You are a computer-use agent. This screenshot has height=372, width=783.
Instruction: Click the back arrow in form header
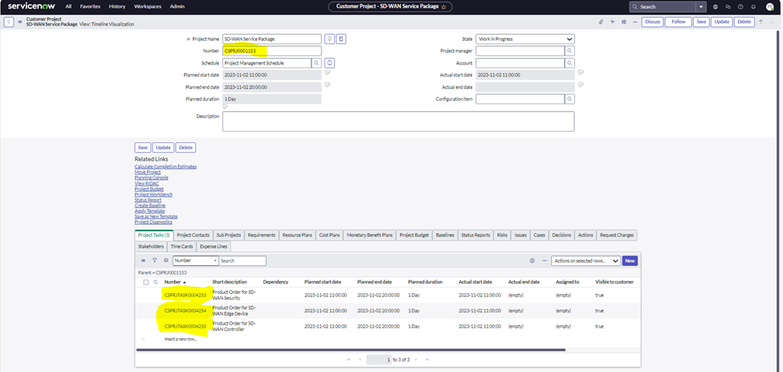pos(9,22)
